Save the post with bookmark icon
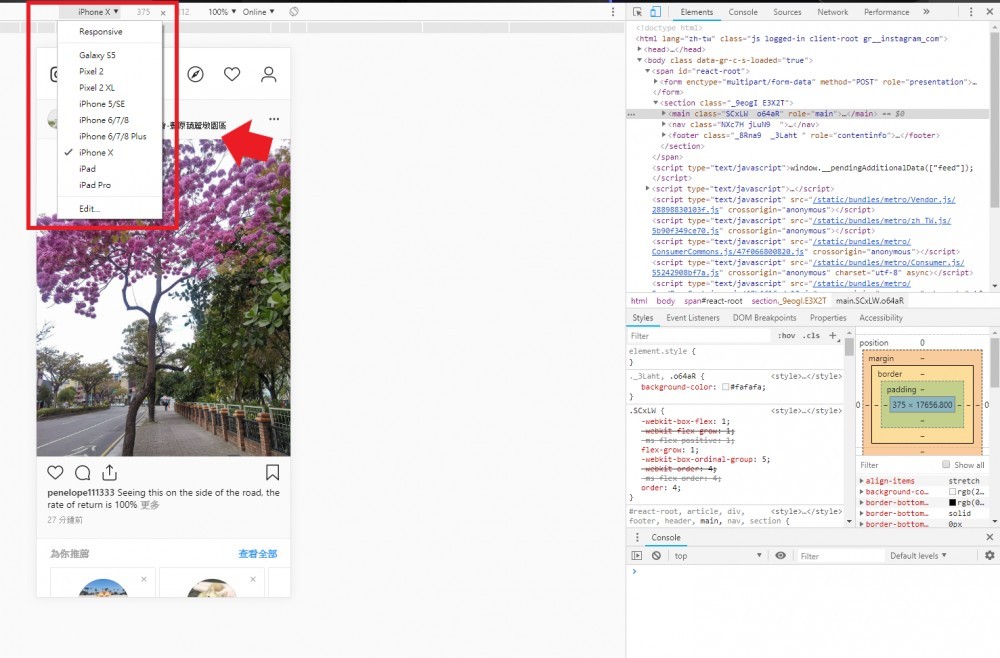Image resolution: width=1000 pixels, height=658 pixels. [272, 472]
